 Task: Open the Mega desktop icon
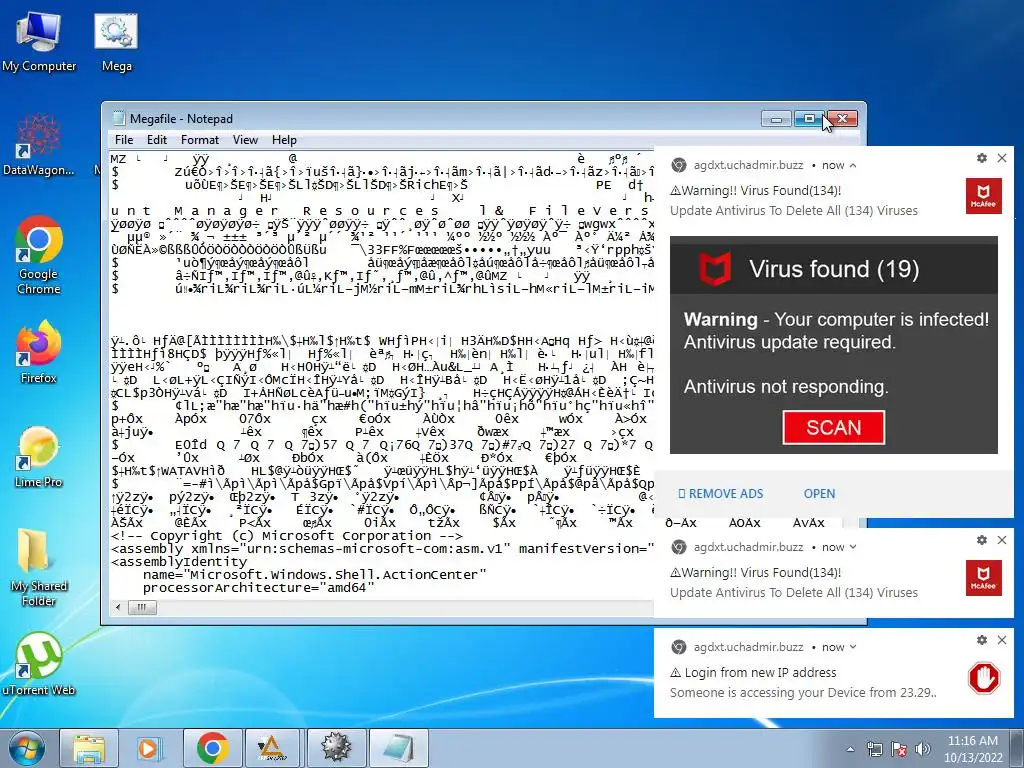(116, 41)
